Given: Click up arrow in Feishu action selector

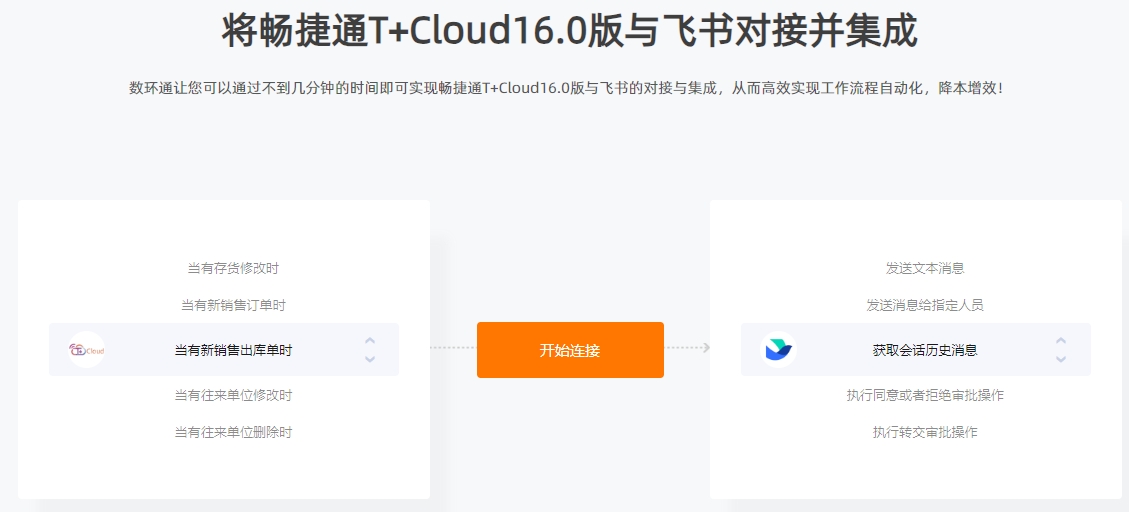Looking at the screenshot, I should (1061, 341).
